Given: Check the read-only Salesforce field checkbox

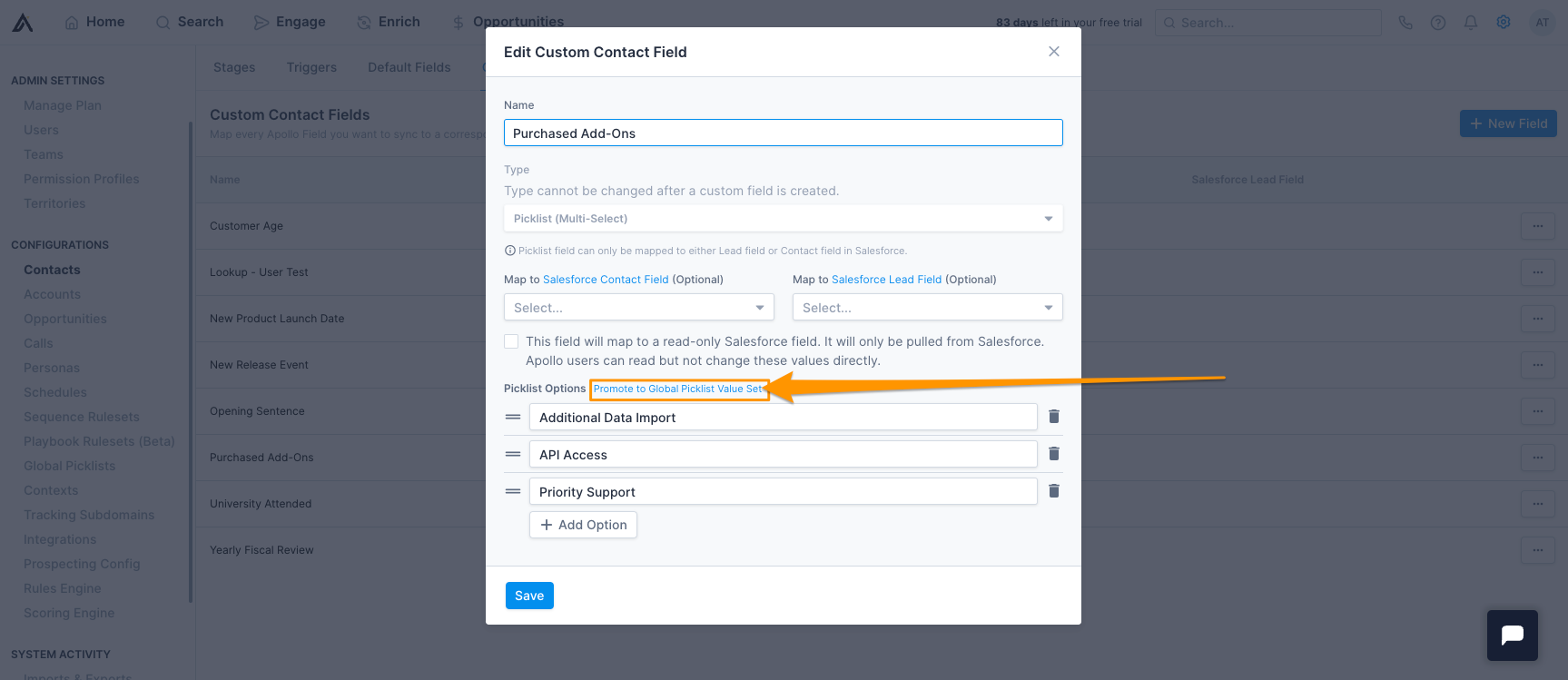Looking at the screenshot, I should point(511,341).
